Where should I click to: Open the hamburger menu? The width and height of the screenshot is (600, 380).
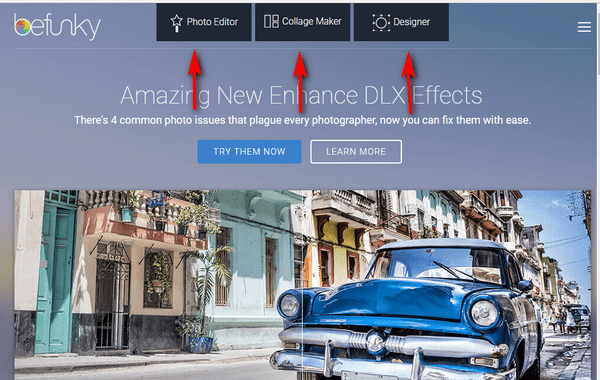click(584, 27)
